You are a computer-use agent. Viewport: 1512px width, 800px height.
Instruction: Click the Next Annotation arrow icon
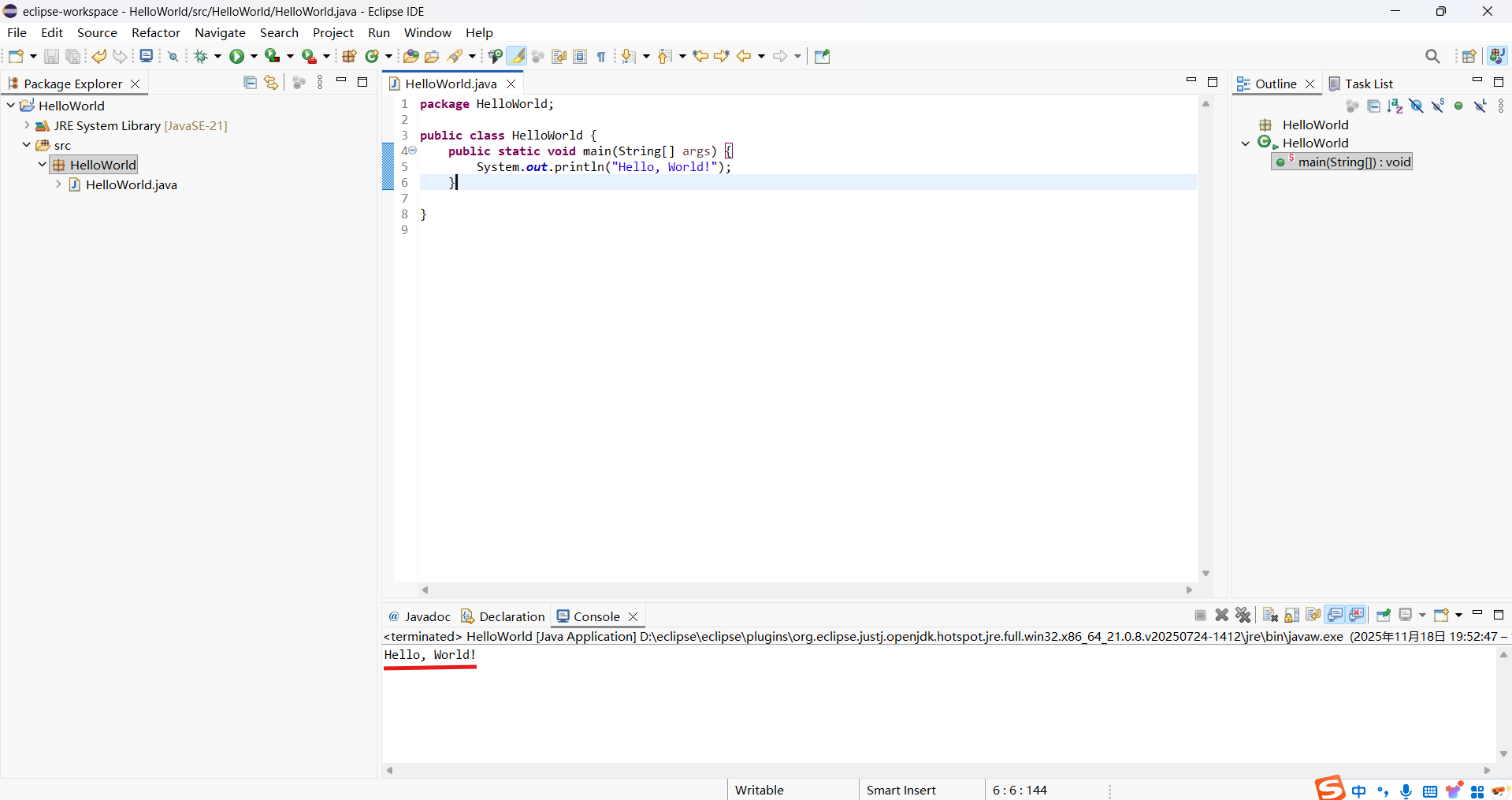click(628, 56)
